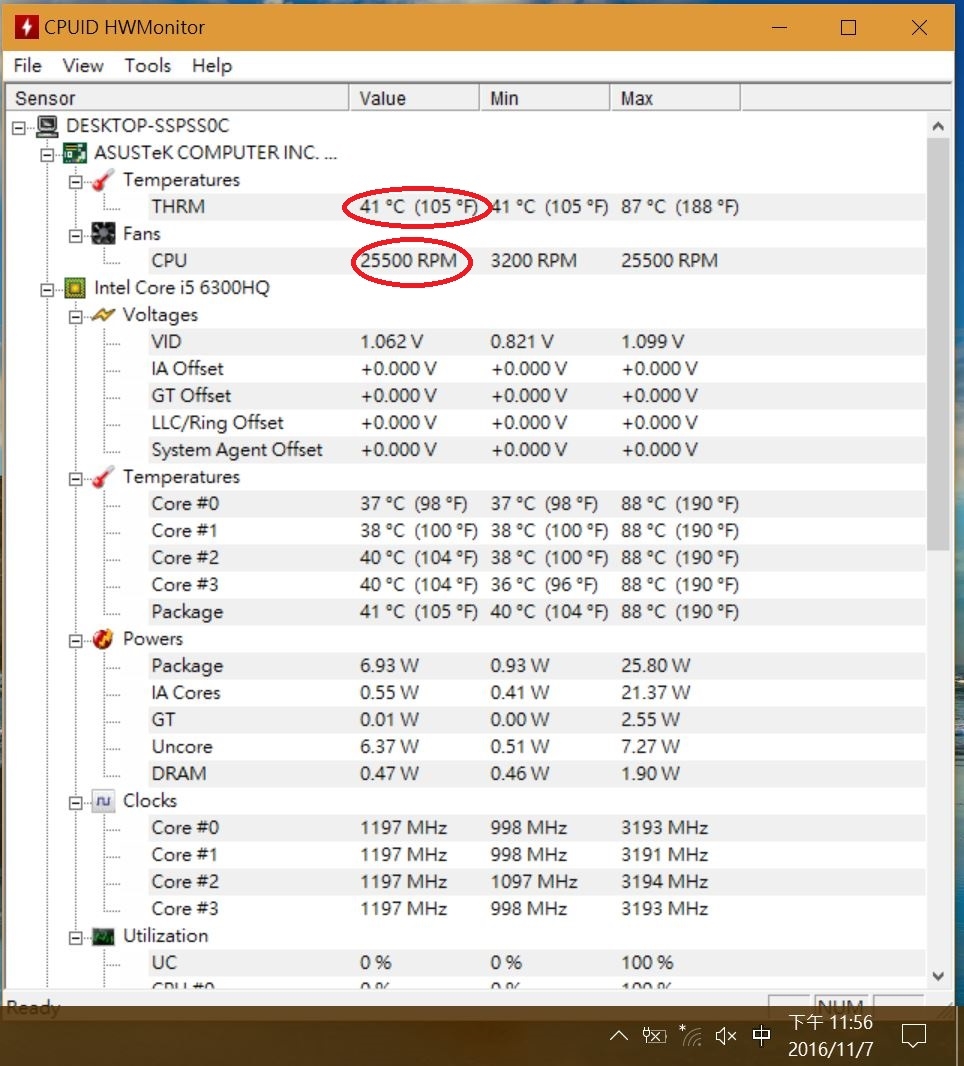This screenshot has height=1066, width=964.
Task: Click the voltage zigzag icon beside Voltages
Action: tap(103, 315)
